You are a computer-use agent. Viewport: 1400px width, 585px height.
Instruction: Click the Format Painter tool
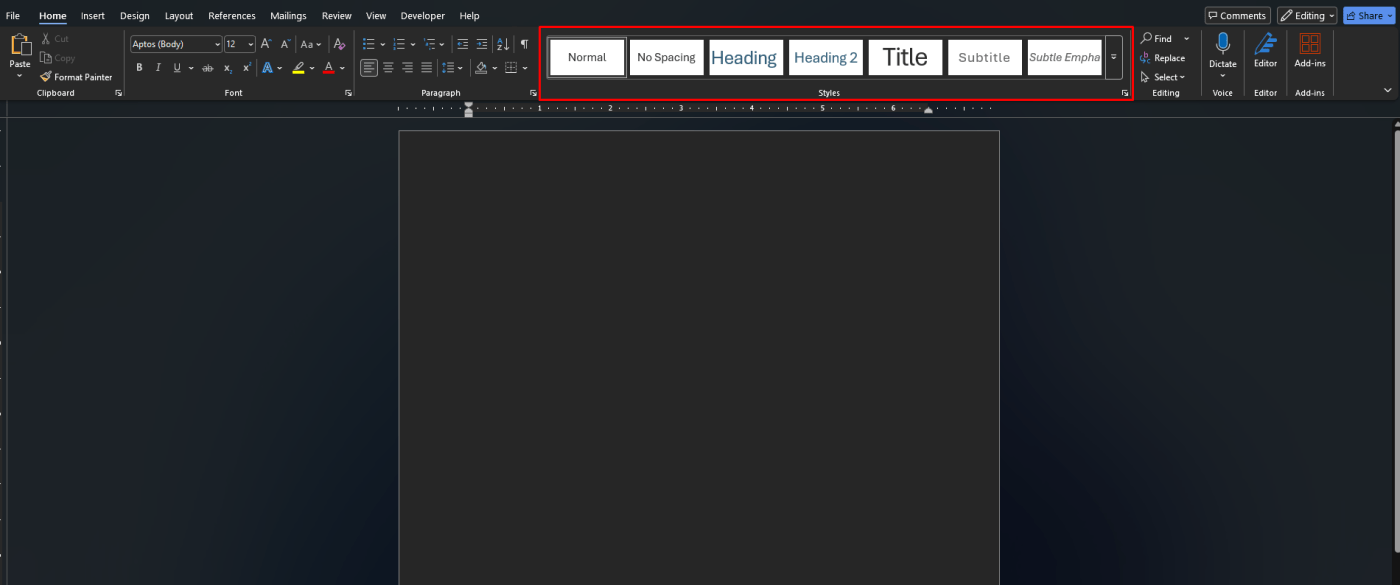[76, 77]
